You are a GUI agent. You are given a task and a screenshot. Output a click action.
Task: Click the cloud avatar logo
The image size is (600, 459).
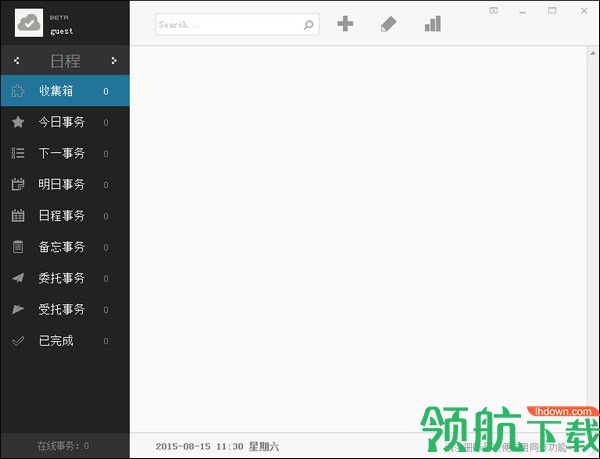[x=29, y=23]
